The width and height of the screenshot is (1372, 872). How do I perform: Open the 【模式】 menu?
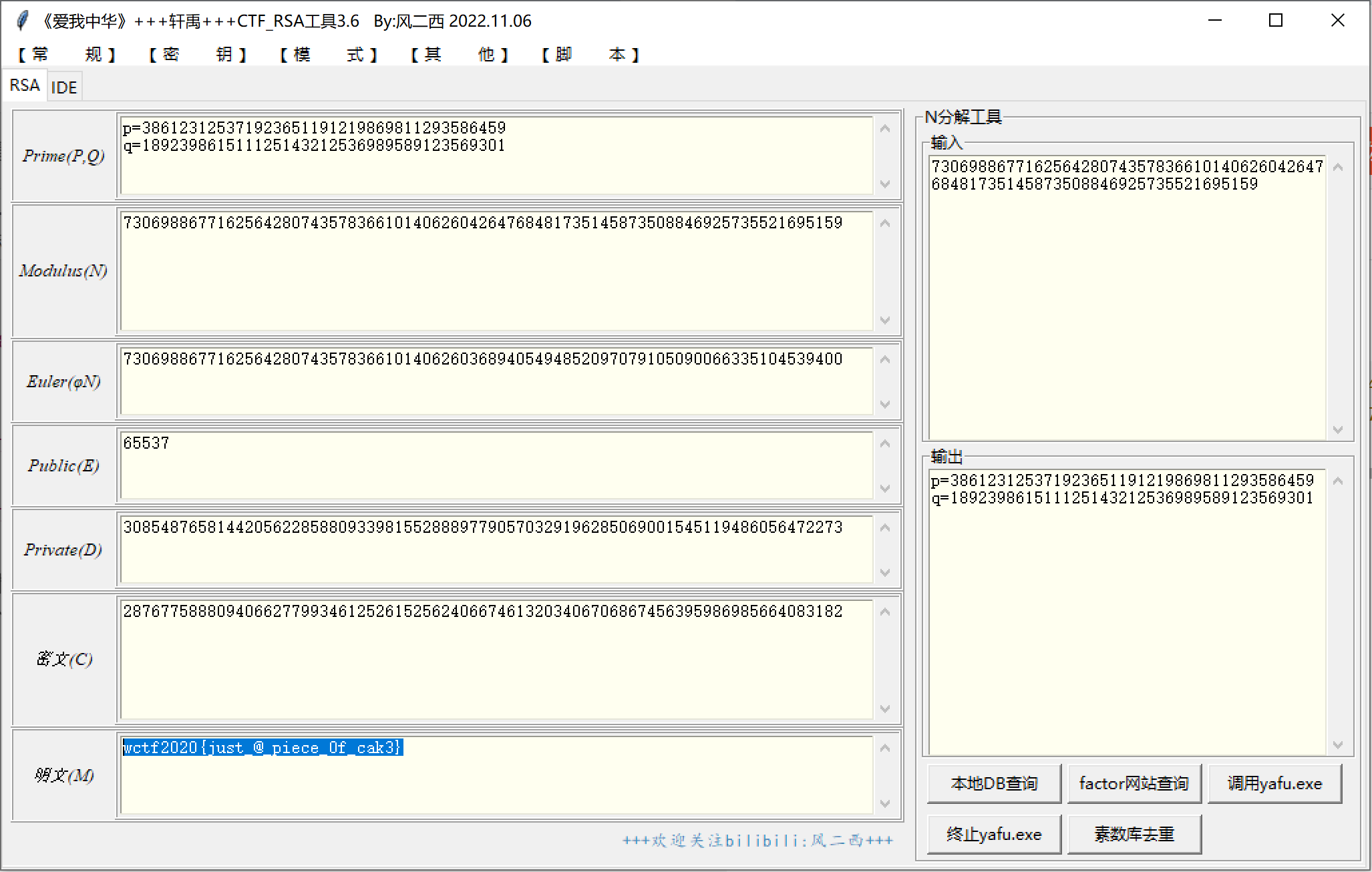328,55
